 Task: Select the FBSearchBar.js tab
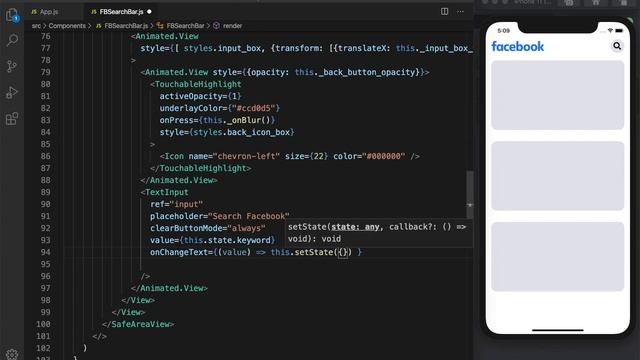[x=121, y=12]
